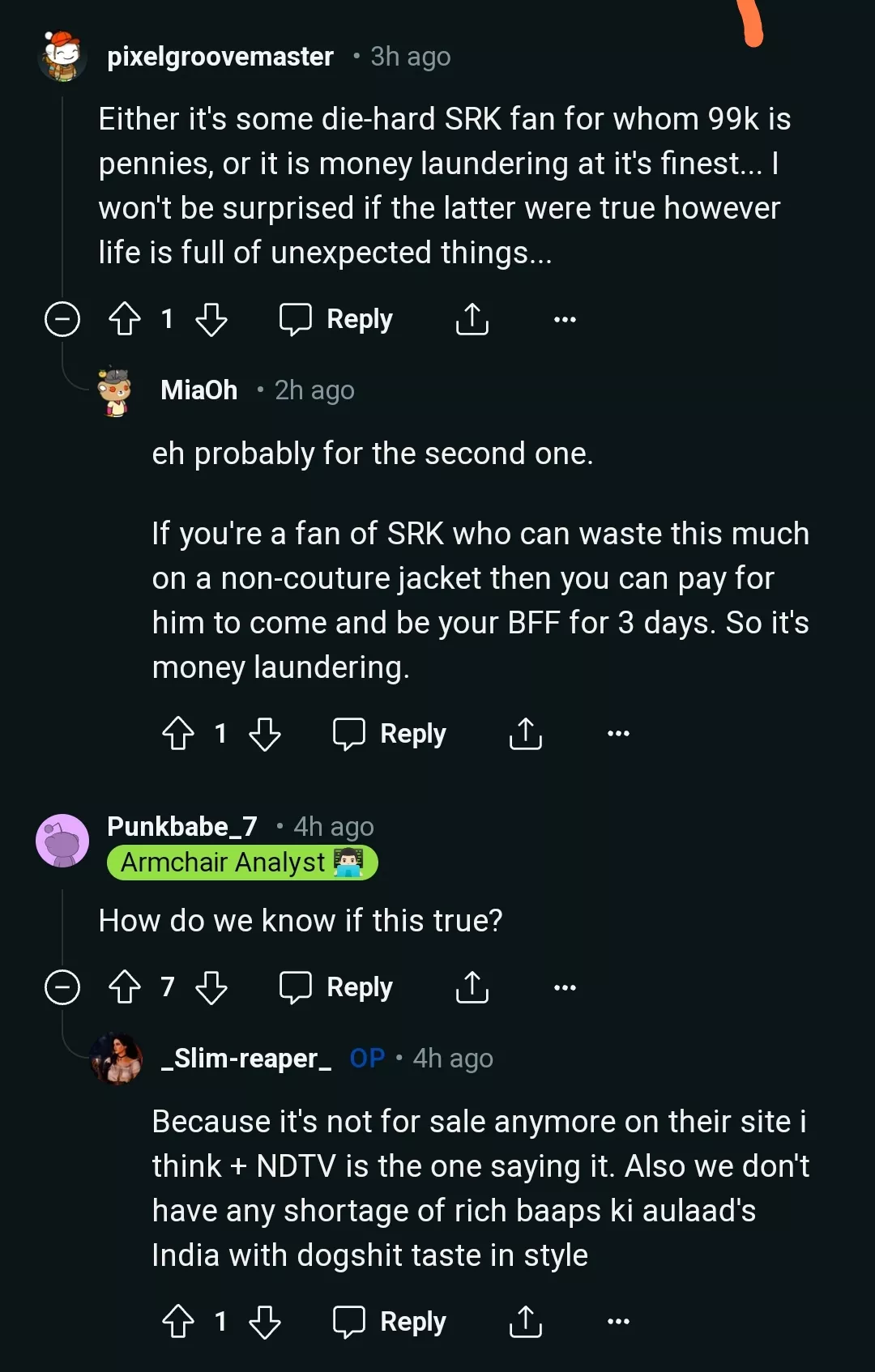Open more options for MiaOh's reply
The image size is (875, 1372).
(x=618, y=734)
